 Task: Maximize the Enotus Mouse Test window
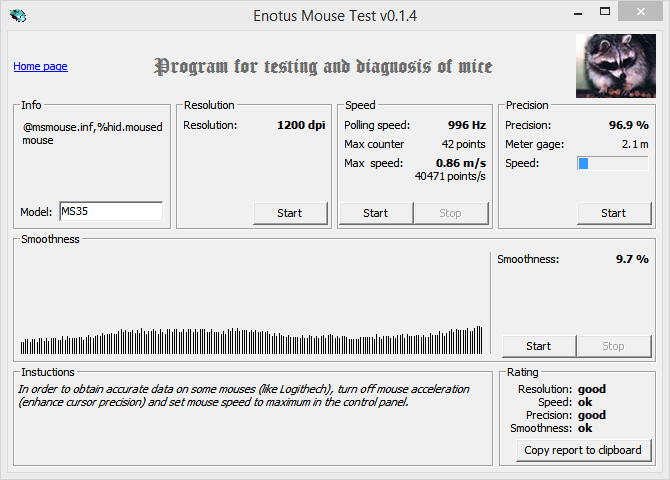605,12
